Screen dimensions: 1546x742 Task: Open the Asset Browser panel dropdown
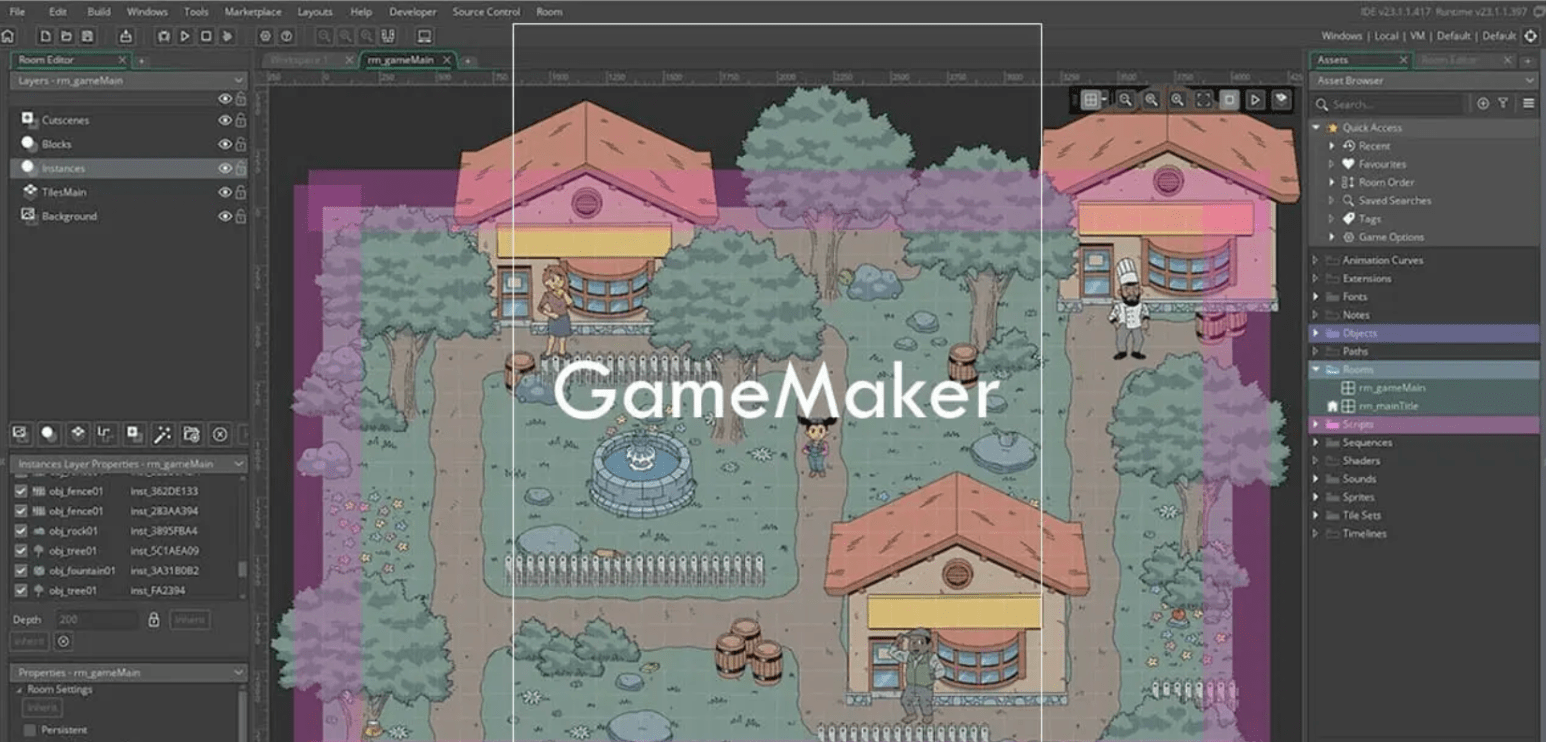[x=1529, y=81]
